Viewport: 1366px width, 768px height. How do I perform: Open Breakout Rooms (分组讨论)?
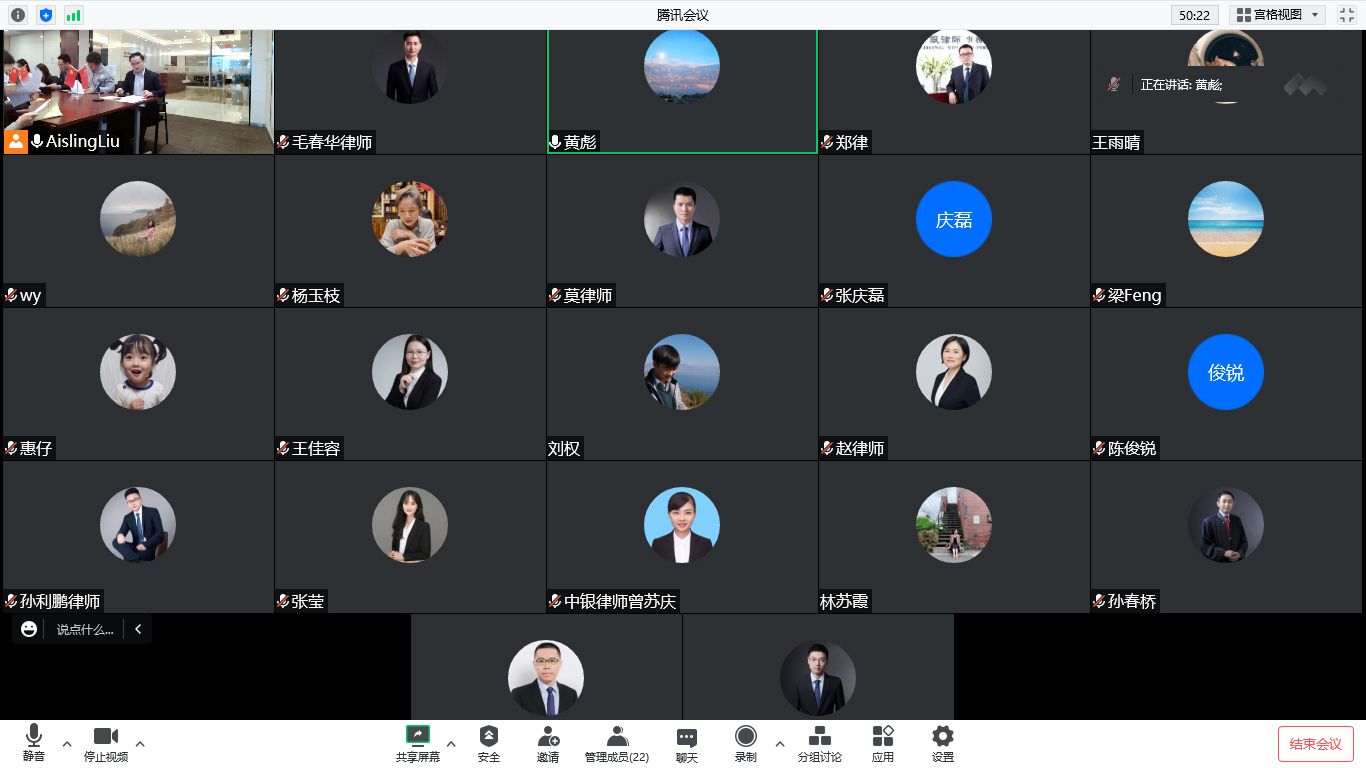tap(819, 744)
